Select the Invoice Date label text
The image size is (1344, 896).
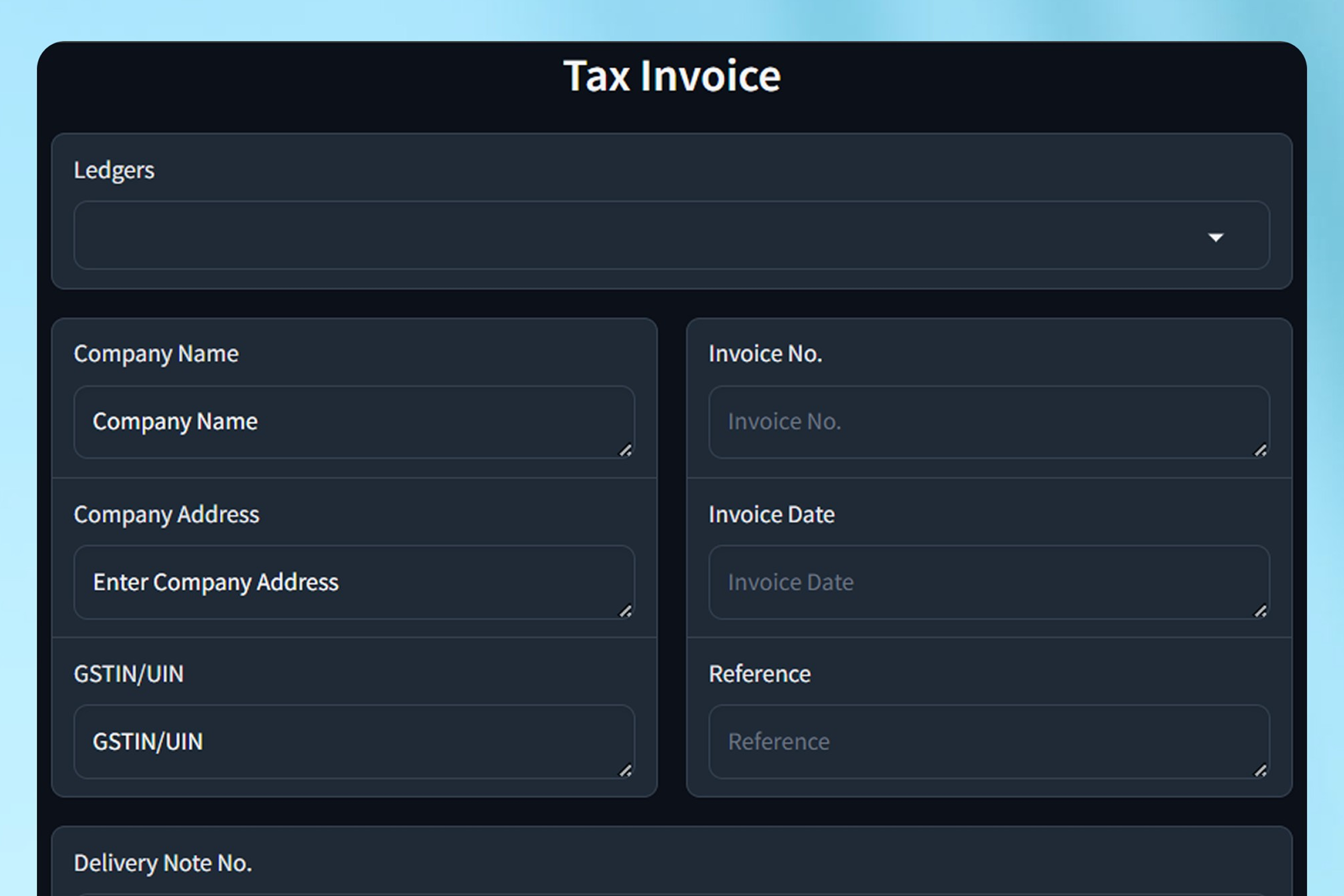(771, 514)
